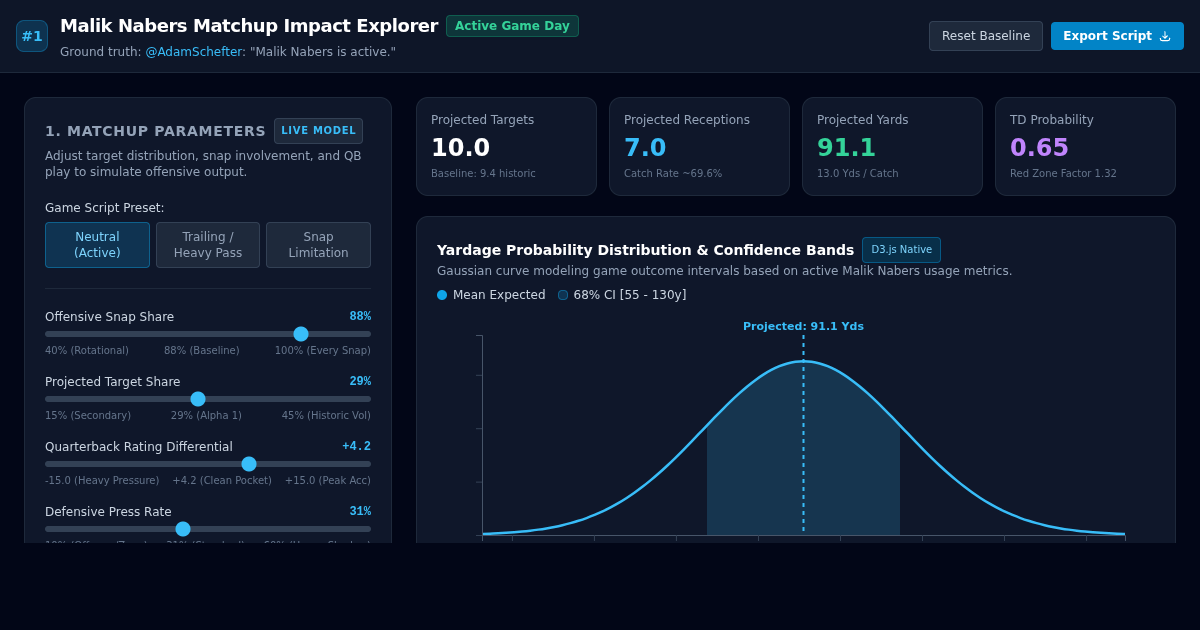Click the '29% (Alpha 1)' slider label
The height and width of the screenshot is (630, 1200).
pos(206,416)
